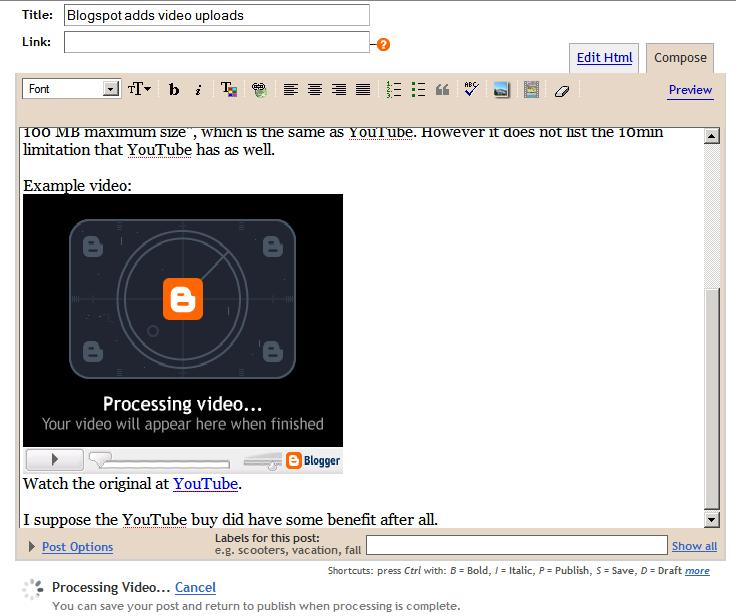
Task: Click the 'Labels for this post:' label
Action: (x=267, y=538)
